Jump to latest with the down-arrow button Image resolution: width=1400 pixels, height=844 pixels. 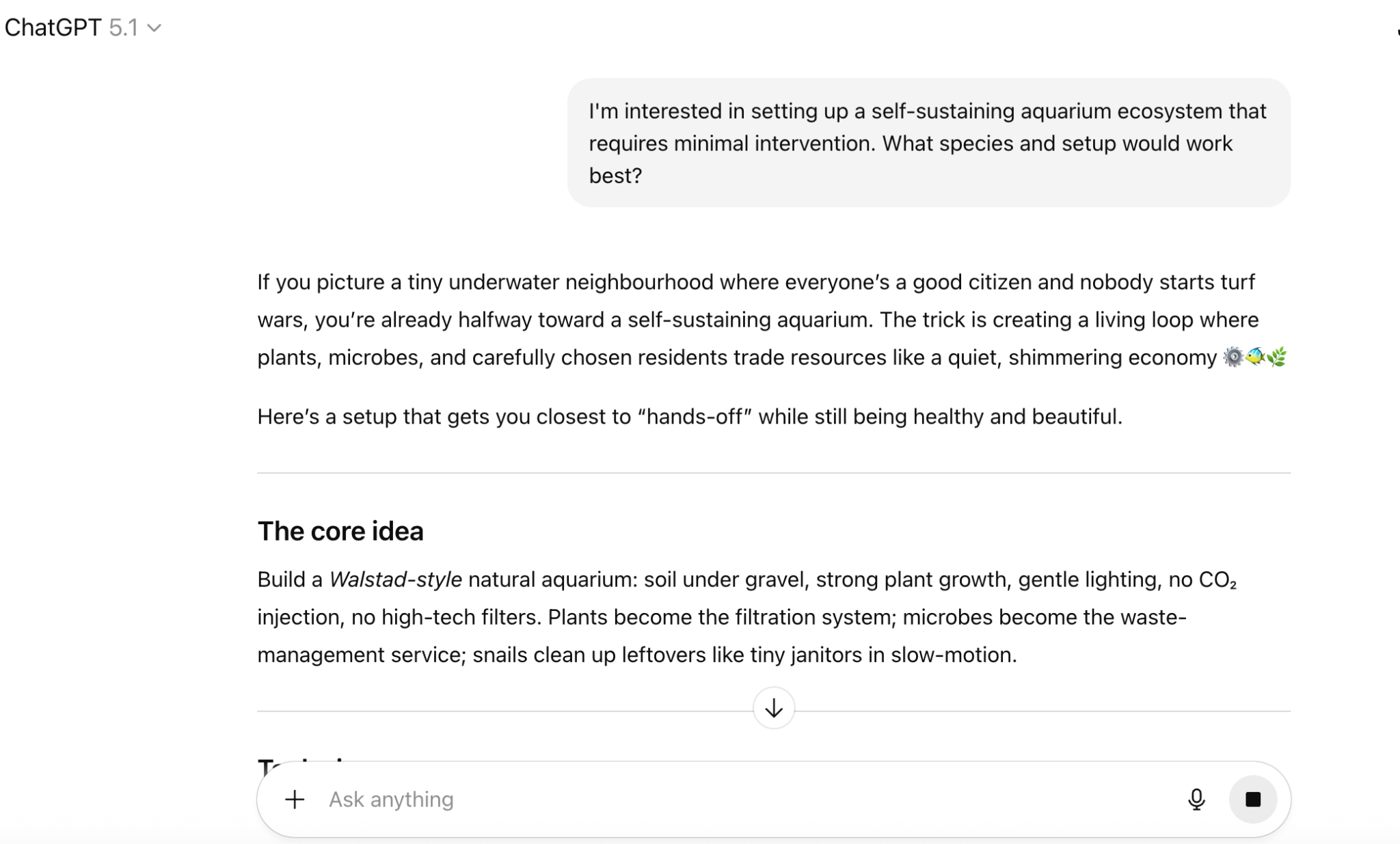[x=773, y=708]
